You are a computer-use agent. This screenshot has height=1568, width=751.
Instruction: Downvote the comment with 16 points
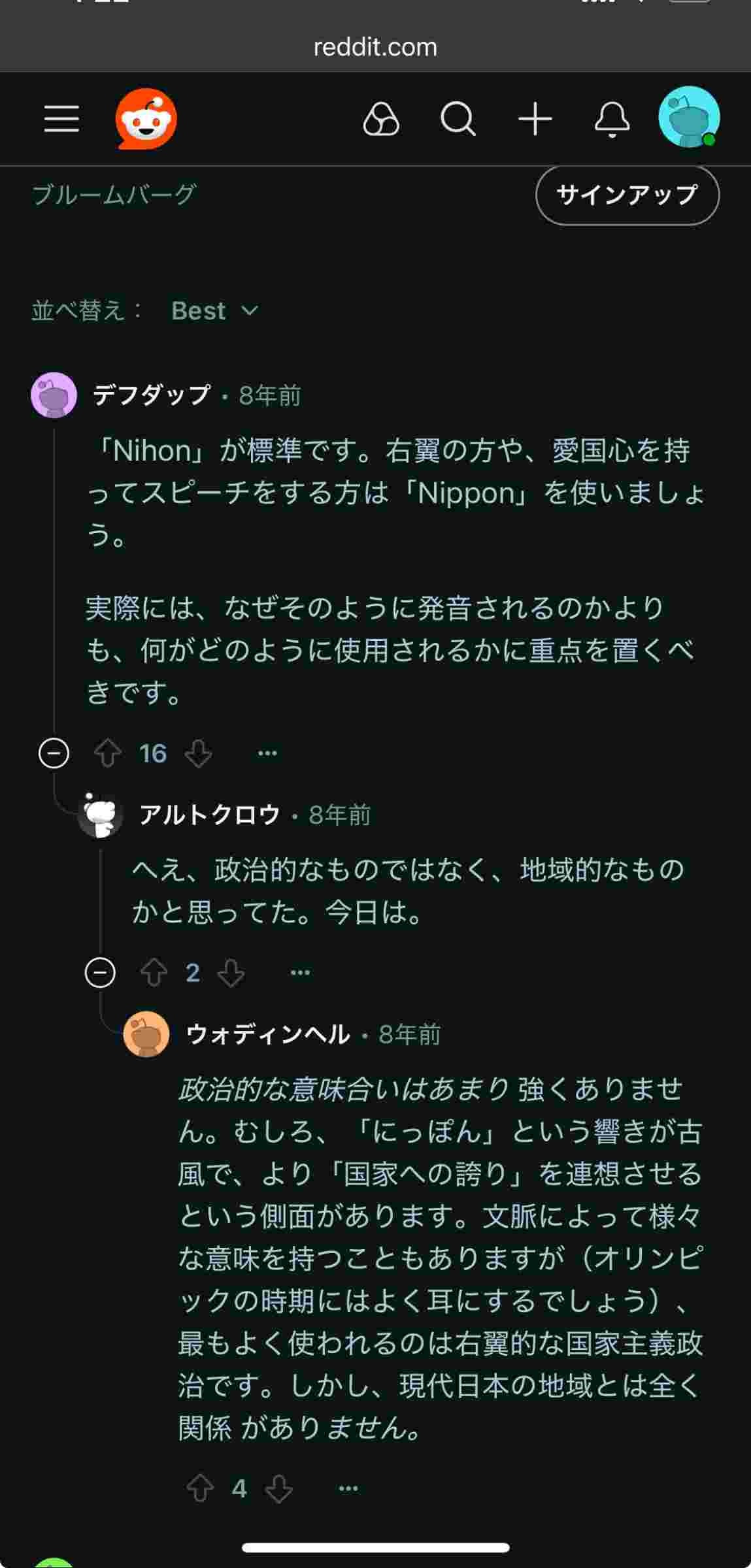click(198, 753)
